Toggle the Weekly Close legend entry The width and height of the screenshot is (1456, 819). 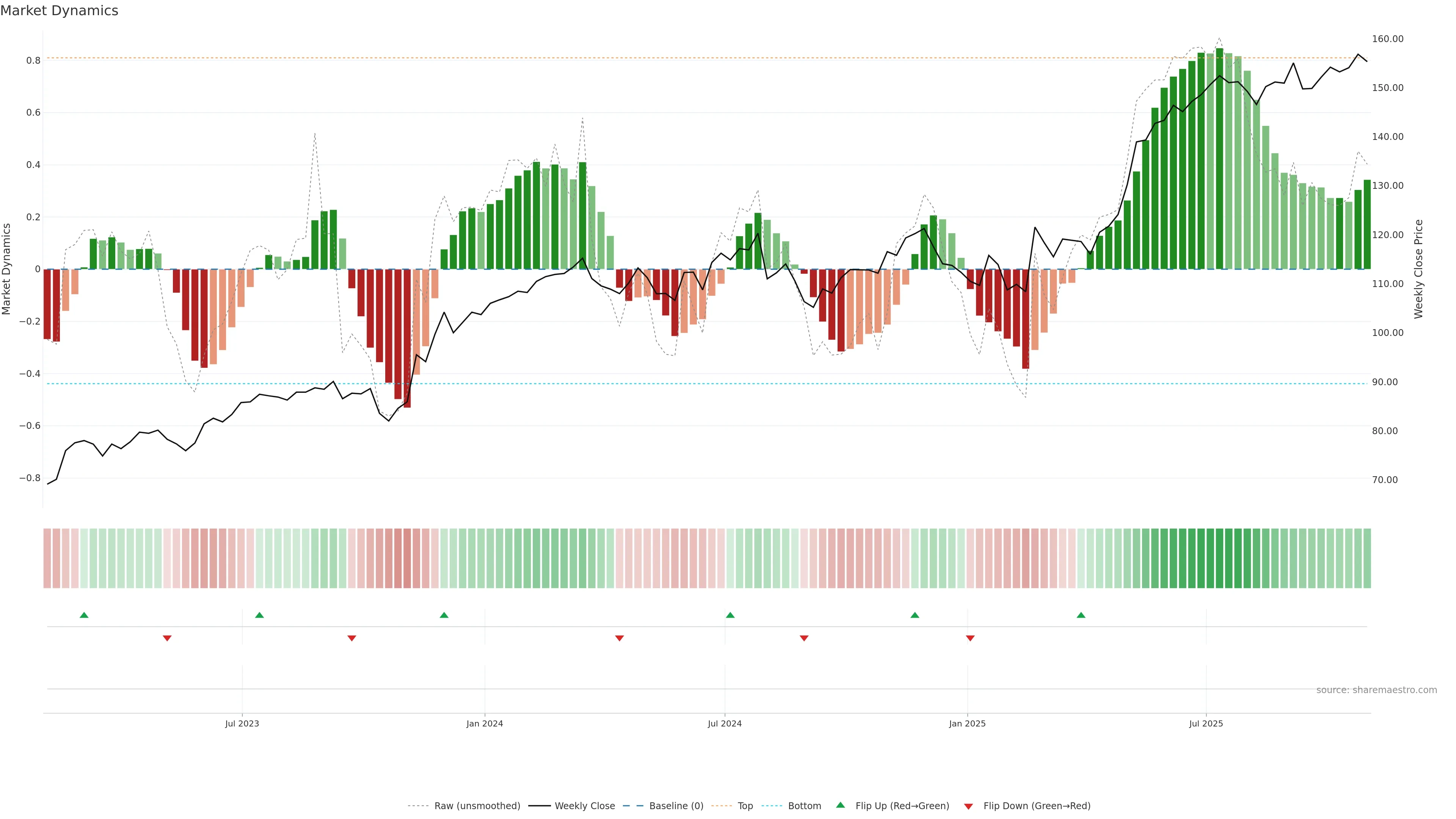[584, 806]
